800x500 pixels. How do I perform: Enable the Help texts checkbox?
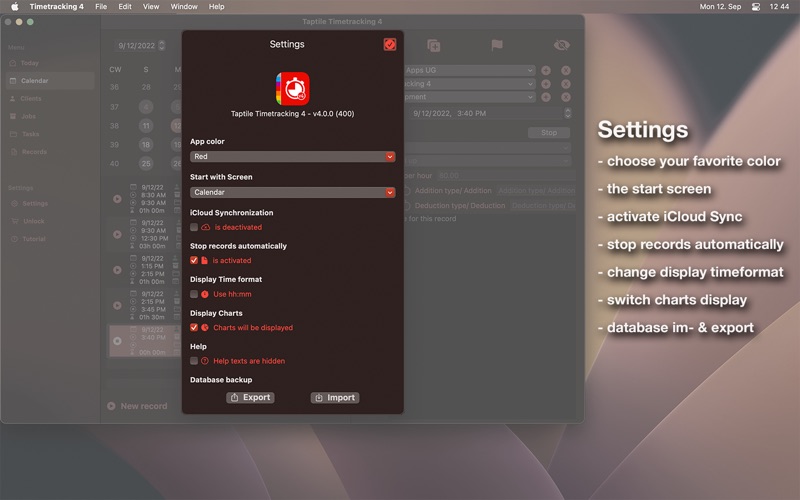(194, 361)
